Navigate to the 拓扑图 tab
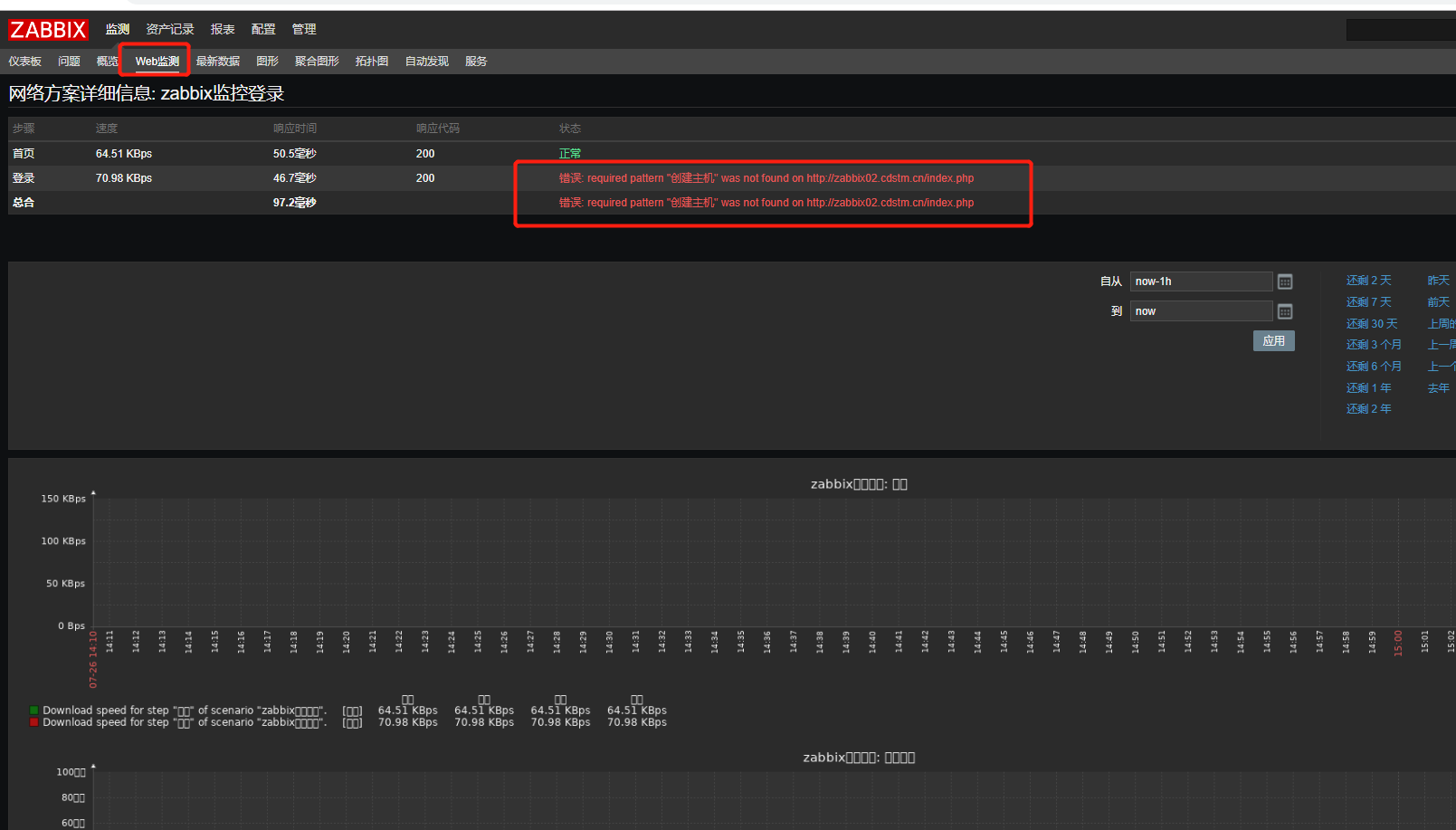 point(372,62)
